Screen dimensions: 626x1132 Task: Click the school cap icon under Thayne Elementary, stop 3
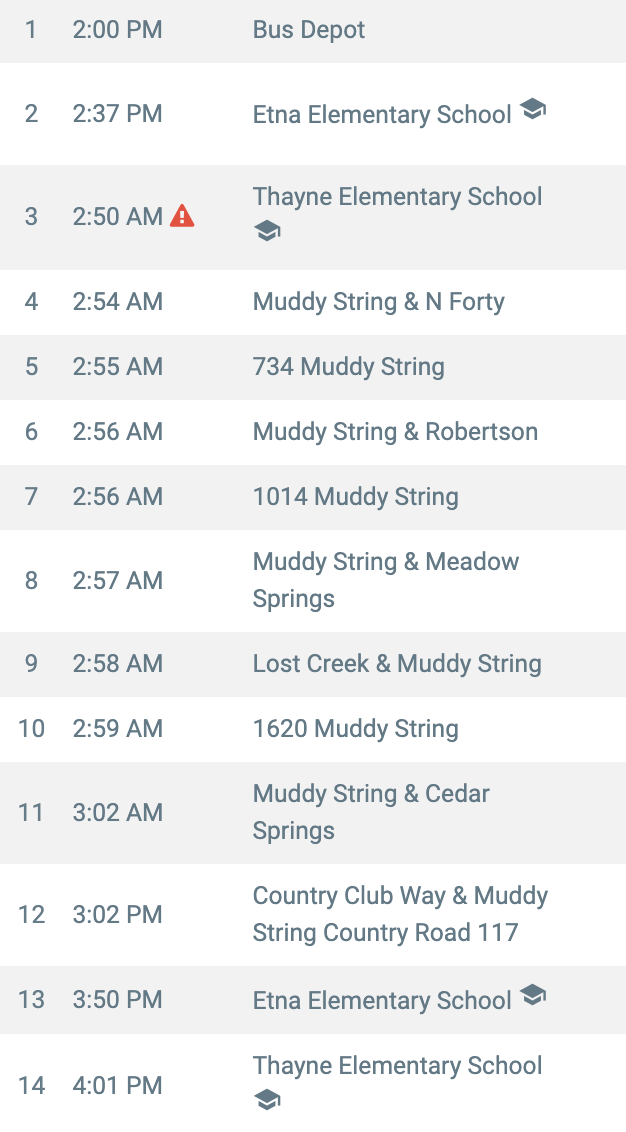(x=266, y=232)
